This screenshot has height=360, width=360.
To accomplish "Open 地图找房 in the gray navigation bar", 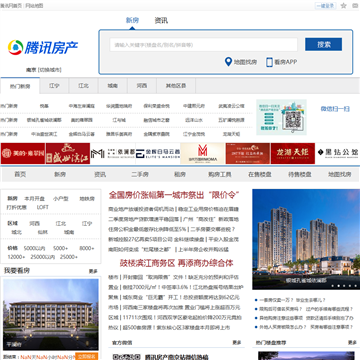I will click(340, 174).
